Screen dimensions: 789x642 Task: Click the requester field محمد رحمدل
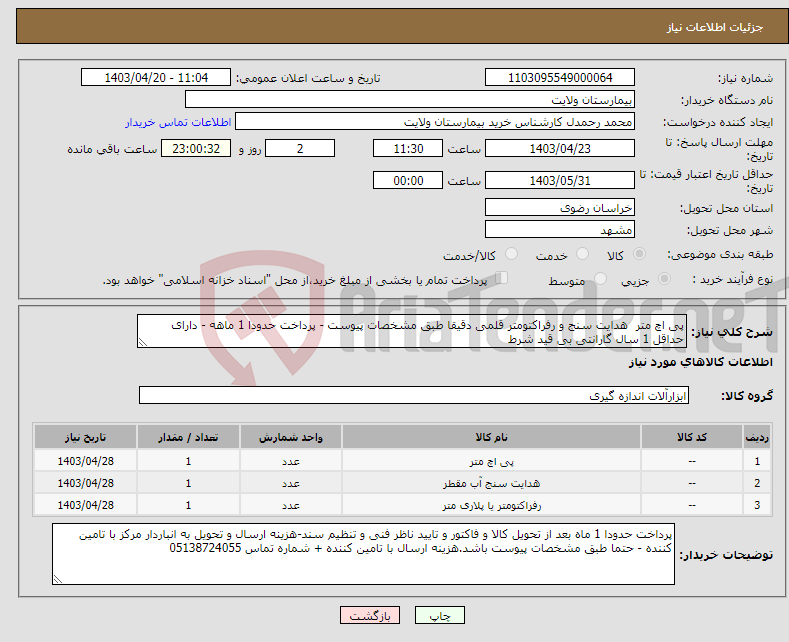click(x=435, y=121)
